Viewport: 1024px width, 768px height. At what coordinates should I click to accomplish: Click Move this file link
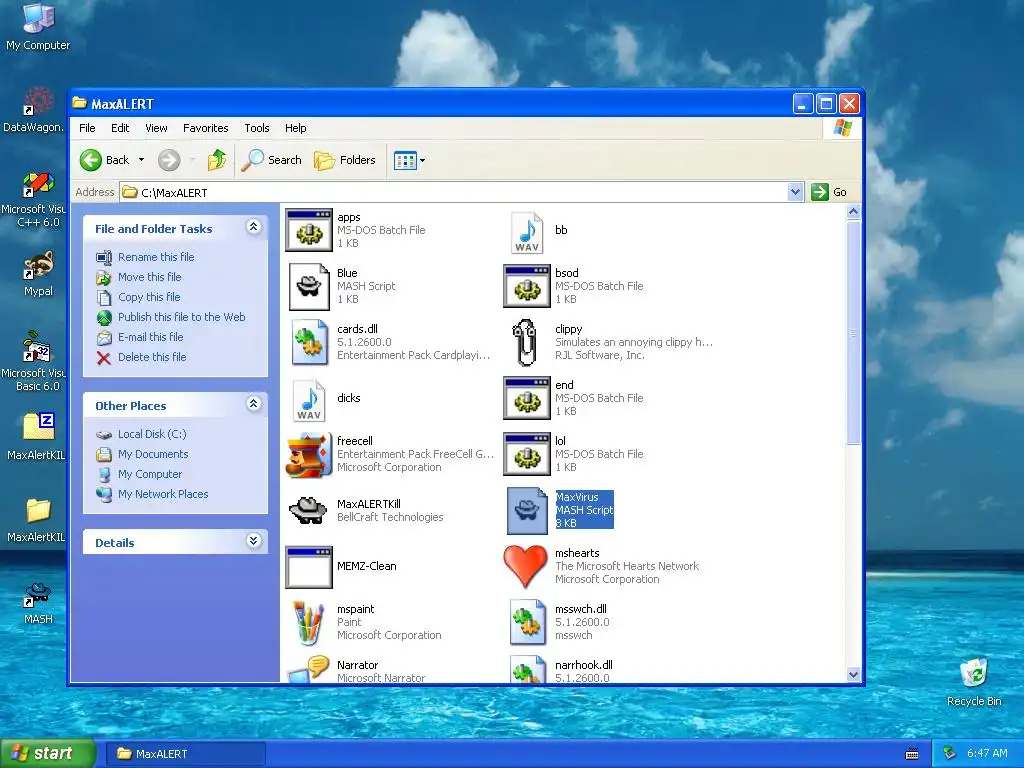150,277
